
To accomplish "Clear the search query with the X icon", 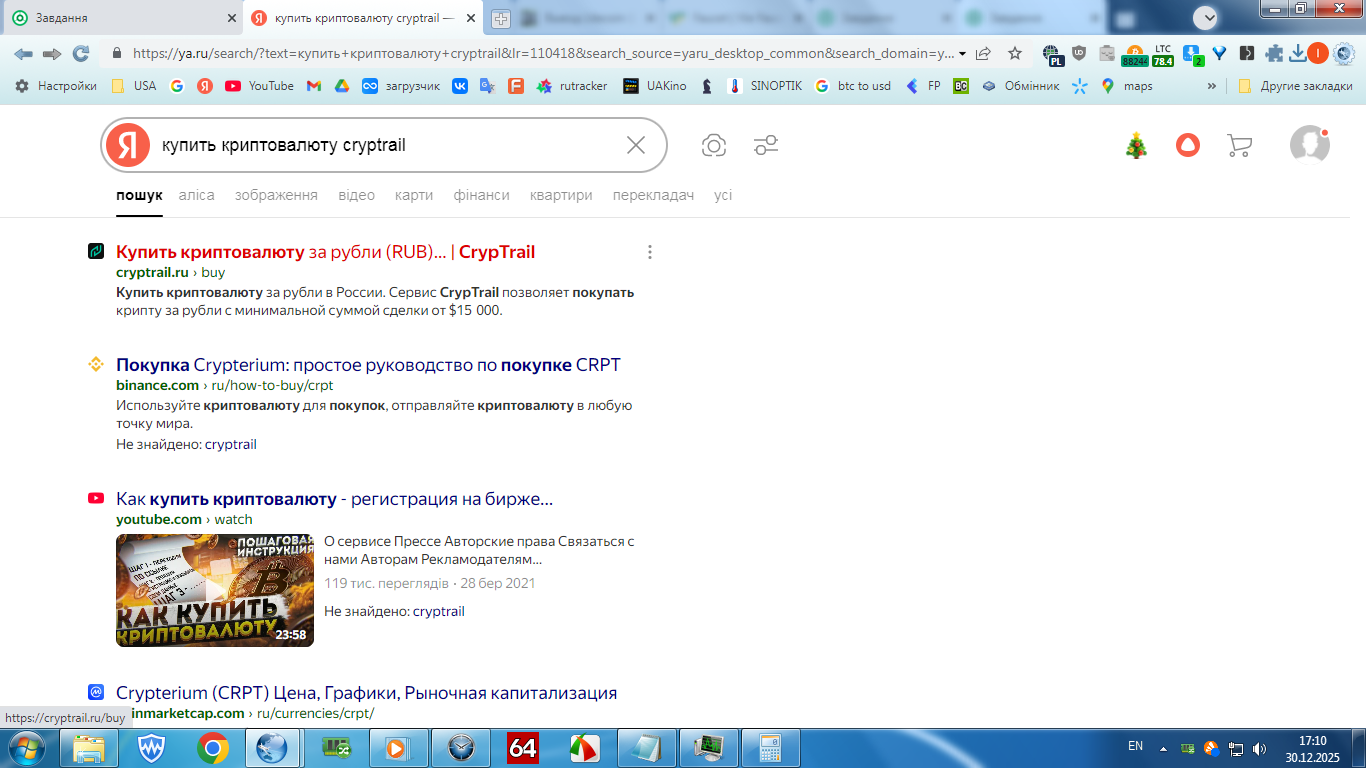I will tap(636, 146).
